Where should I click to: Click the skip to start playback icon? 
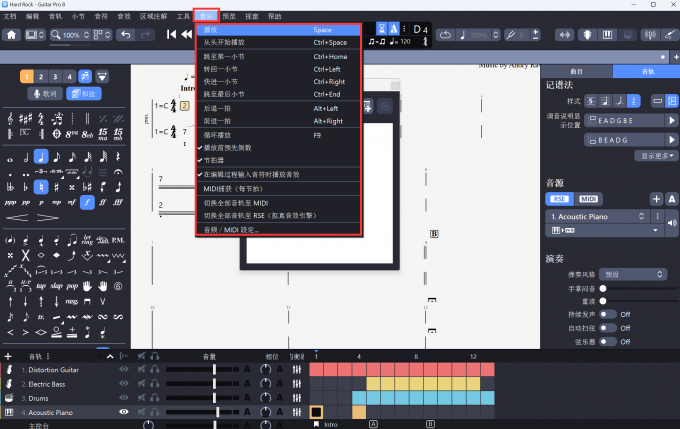[x=172, y=35]
